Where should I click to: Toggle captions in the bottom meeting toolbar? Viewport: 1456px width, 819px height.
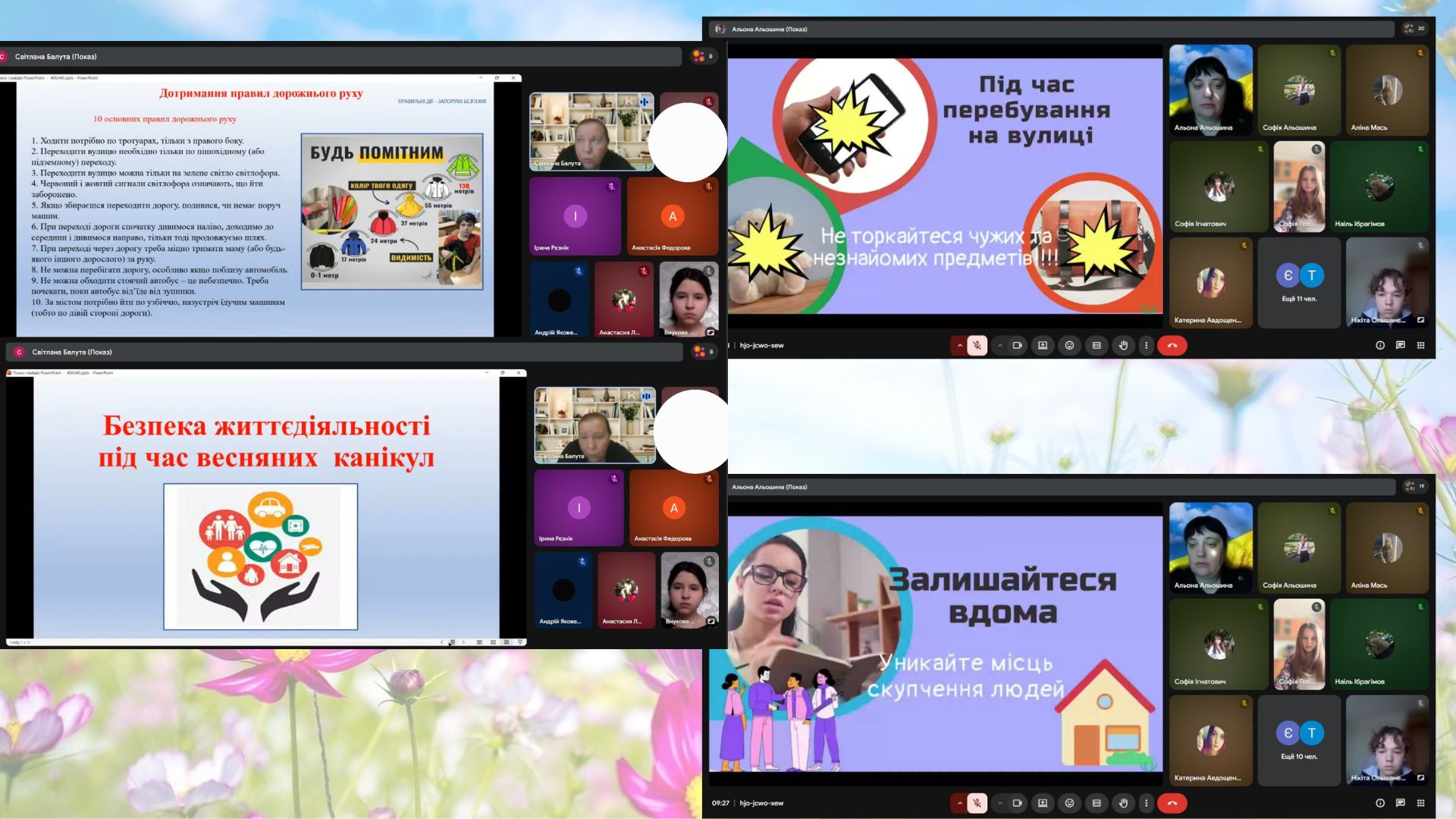(x=1097, y=803)
